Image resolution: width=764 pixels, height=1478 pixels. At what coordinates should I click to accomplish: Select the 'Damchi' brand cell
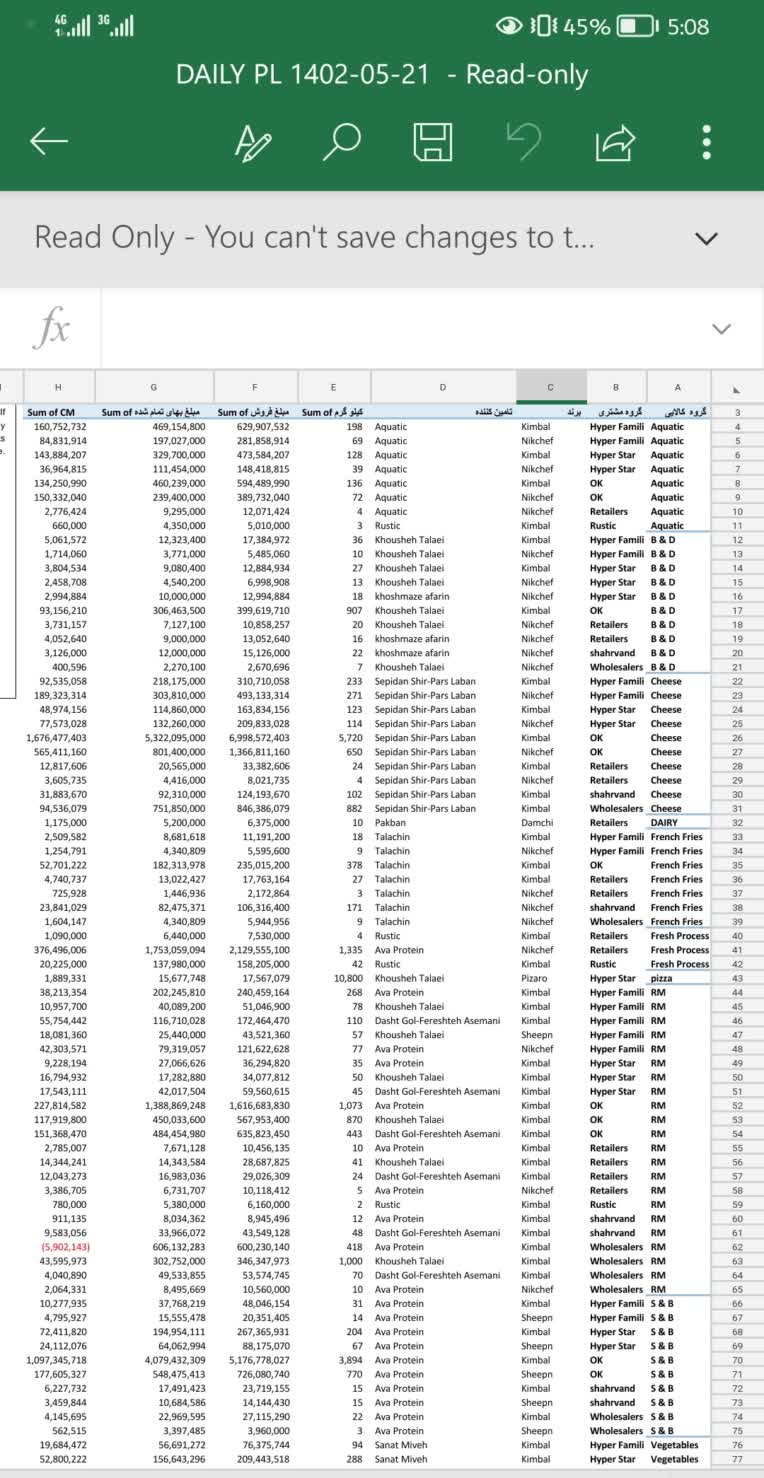[x=551, y=822]
